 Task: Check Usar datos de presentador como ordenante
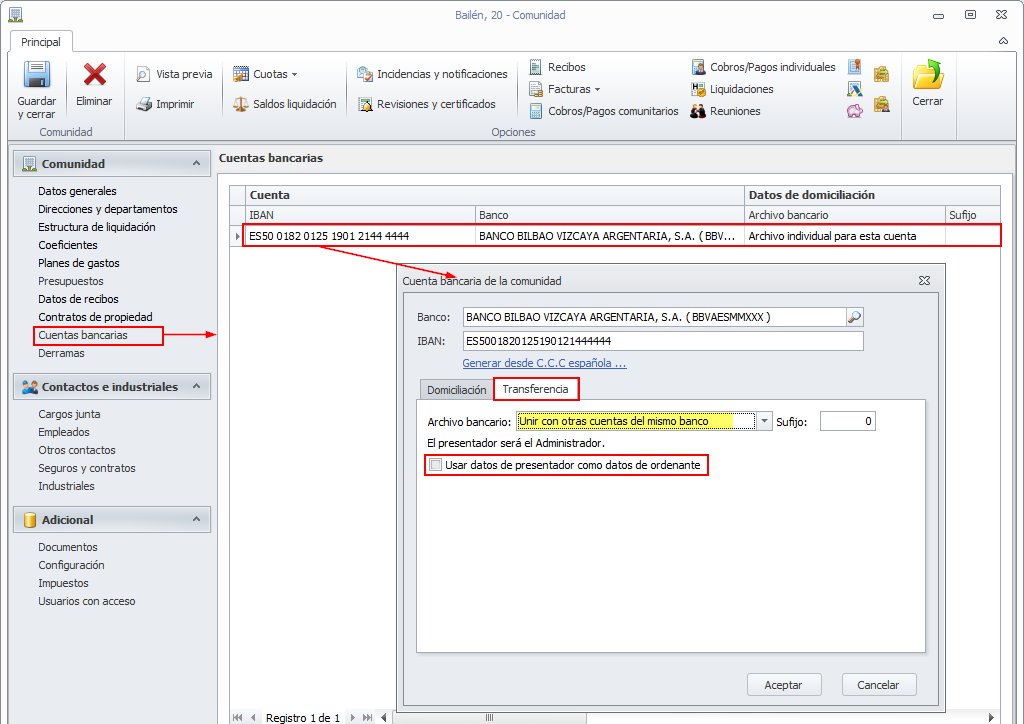[436, 465]
